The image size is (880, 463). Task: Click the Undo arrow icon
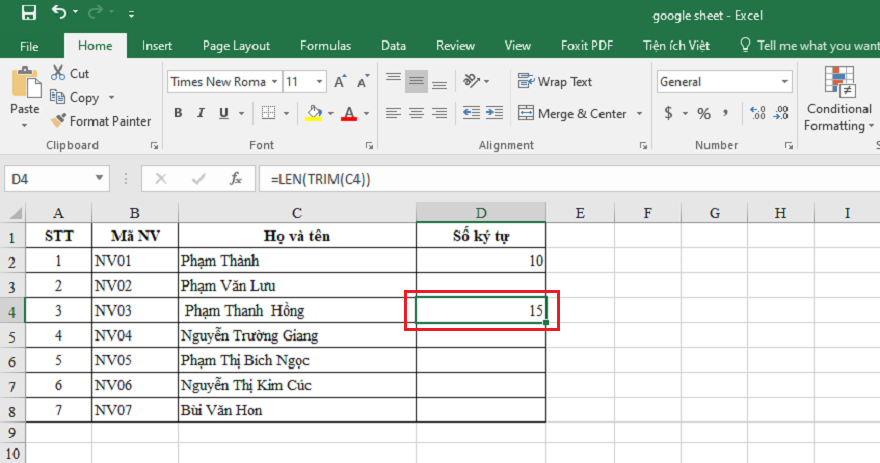click(x=59, y=14)
